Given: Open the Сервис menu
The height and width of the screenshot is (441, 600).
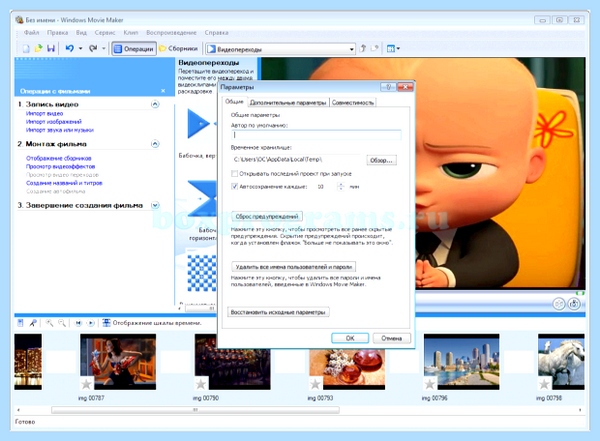Looking at the screenshot, I should (105, 33).
